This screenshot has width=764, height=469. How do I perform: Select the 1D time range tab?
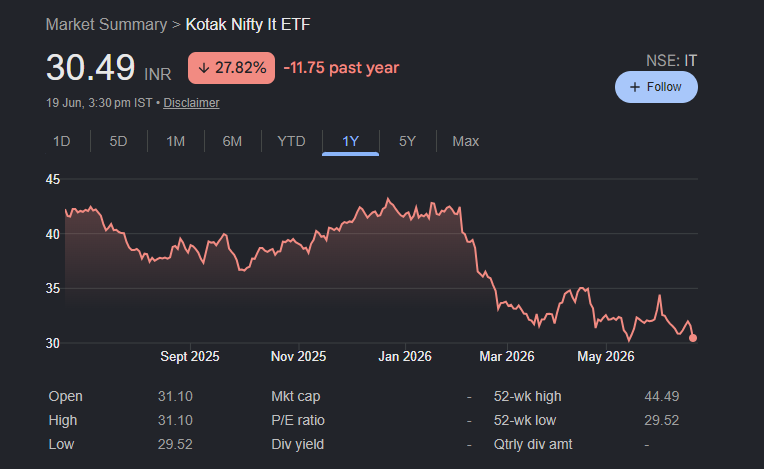coord(62,141)
